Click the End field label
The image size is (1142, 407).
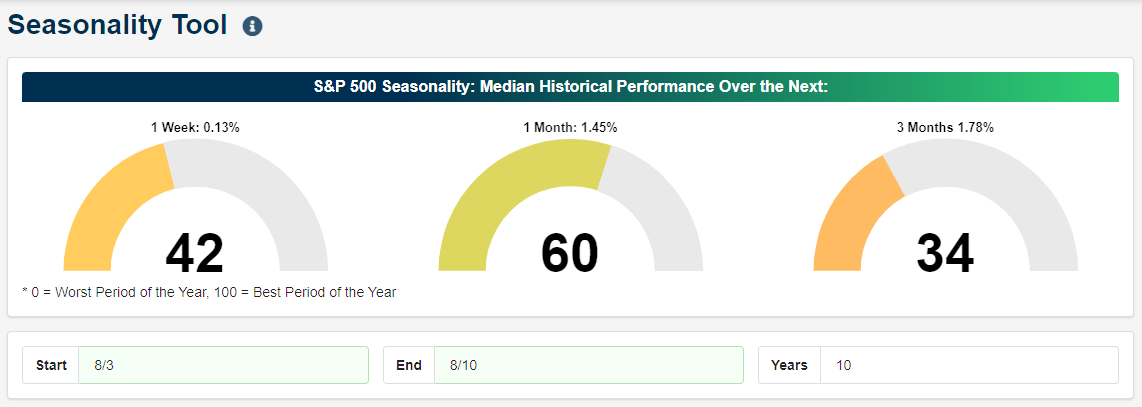409,365
